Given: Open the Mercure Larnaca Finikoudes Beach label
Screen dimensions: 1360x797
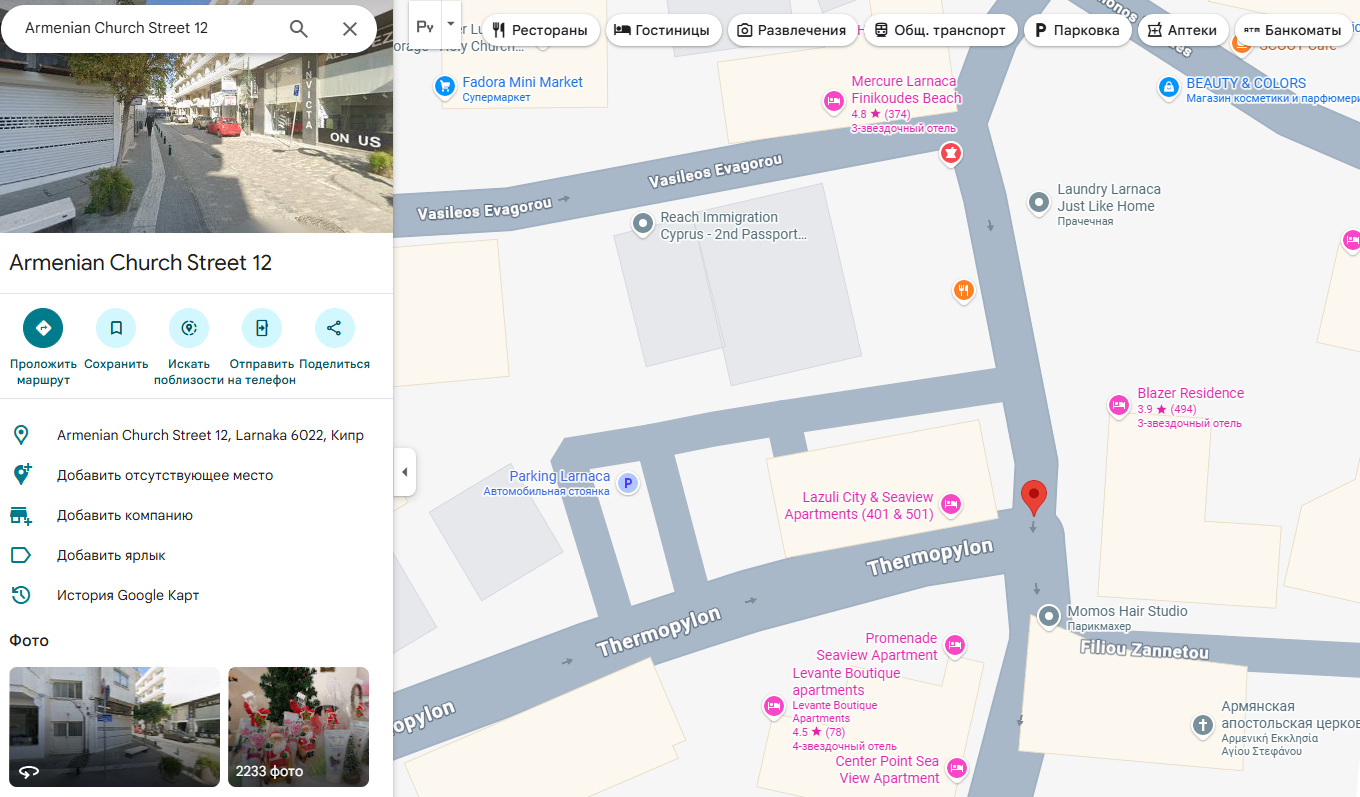Looking at the screenshot, I should (x=906, y=90).
